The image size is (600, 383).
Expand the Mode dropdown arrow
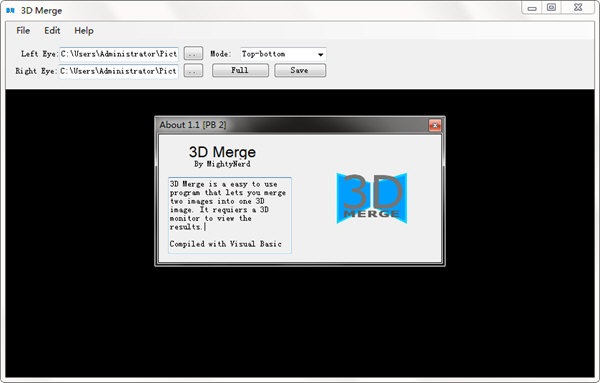(321, 54)
